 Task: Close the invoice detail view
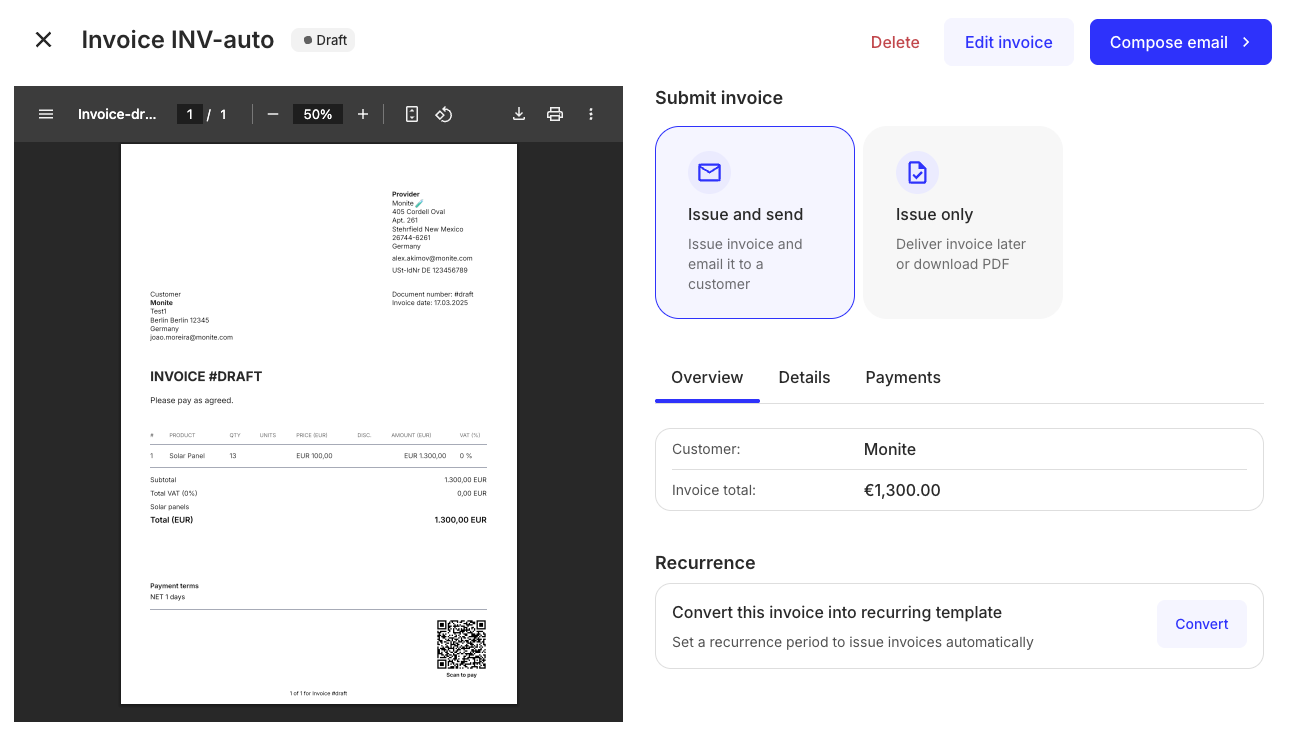coord(43,39)
